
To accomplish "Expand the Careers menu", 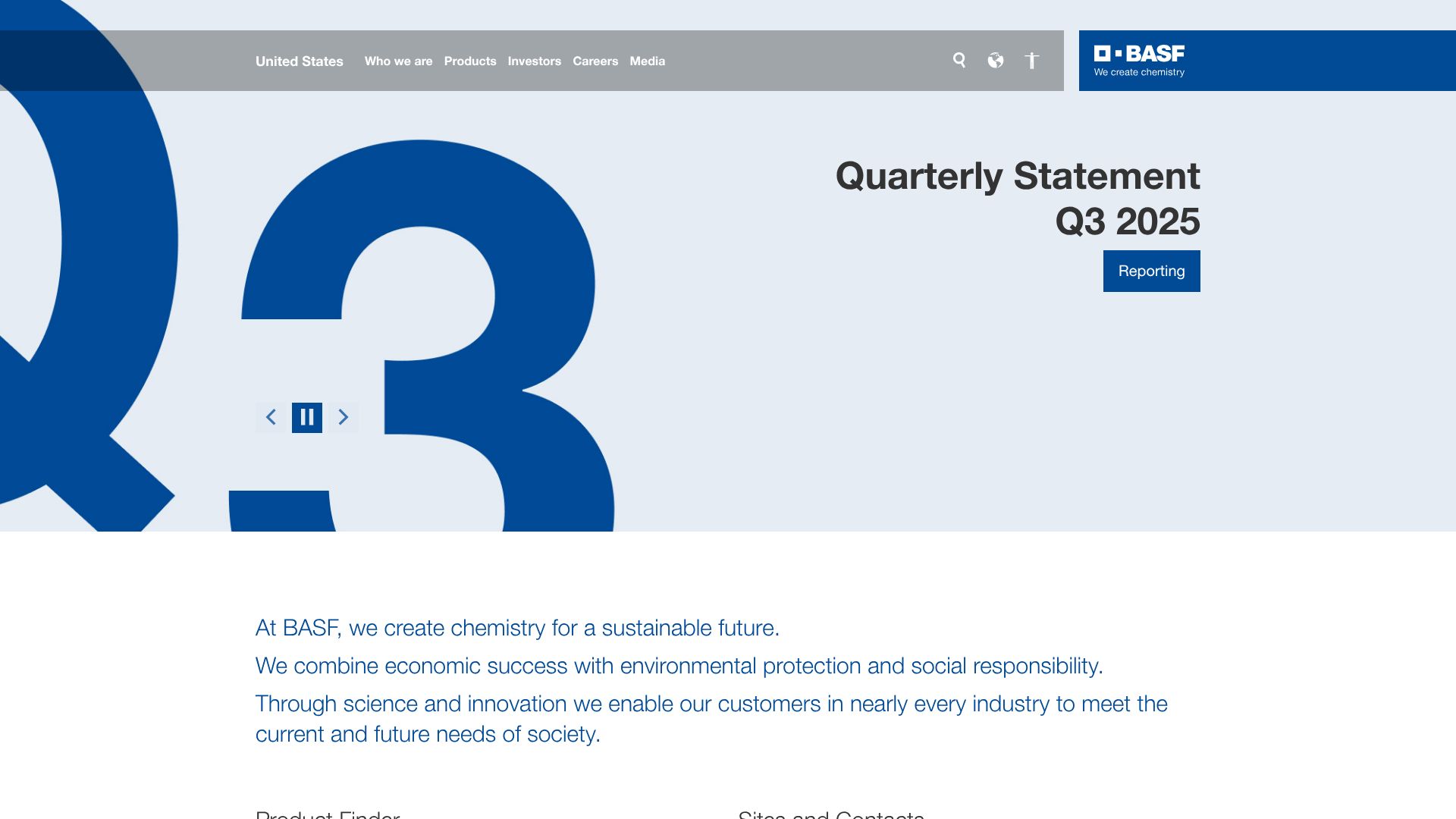I will click(x=595, y=61).
